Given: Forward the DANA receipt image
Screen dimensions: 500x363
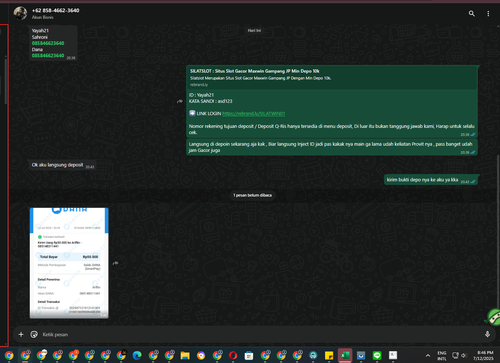Looking at the screenshot, I should [x=115, y=263].
